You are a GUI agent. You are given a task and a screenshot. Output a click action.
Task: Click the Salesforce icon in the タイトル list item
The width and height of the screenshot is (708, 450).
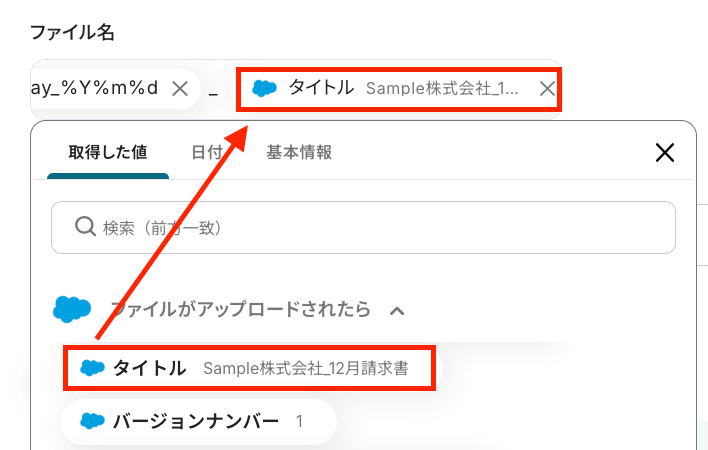92,368
